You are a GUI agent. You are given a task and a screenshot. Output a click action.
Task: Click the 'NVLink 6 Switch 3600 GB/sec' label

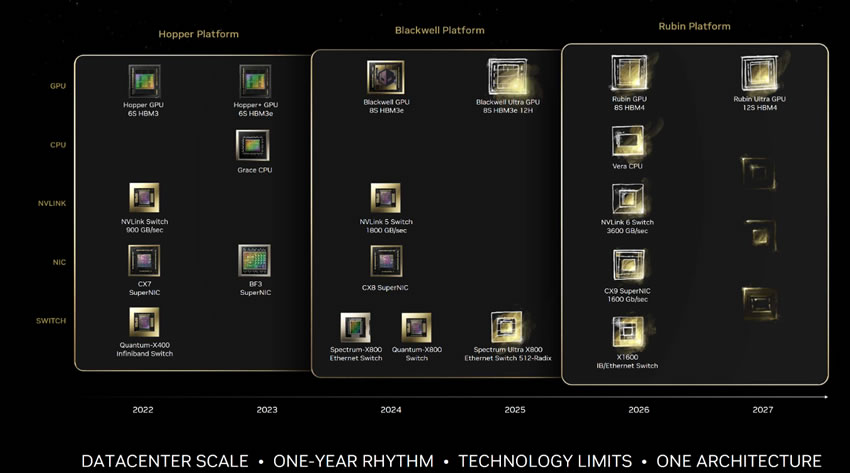click(x=627, y=226)
